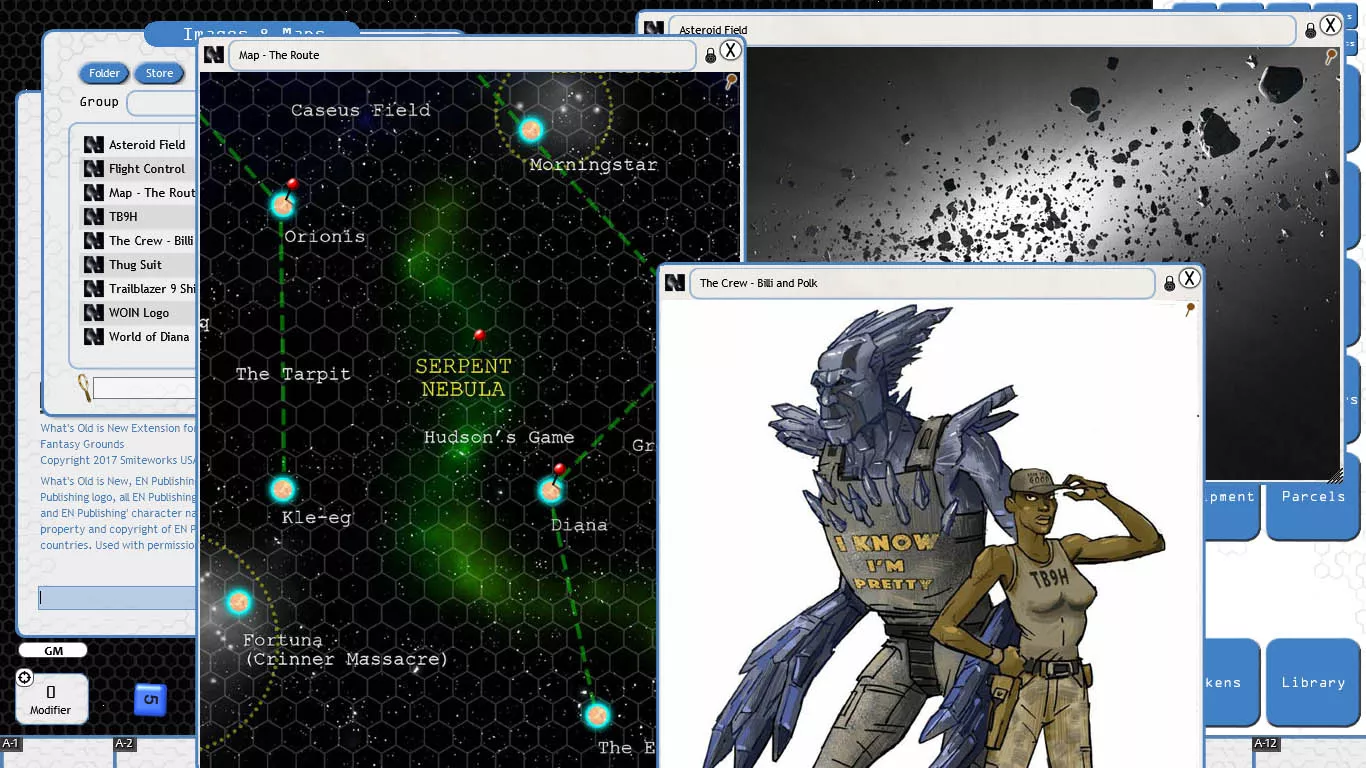
Task: Focus the search field in Images & Maps
Action: click(x=145, y=388)
